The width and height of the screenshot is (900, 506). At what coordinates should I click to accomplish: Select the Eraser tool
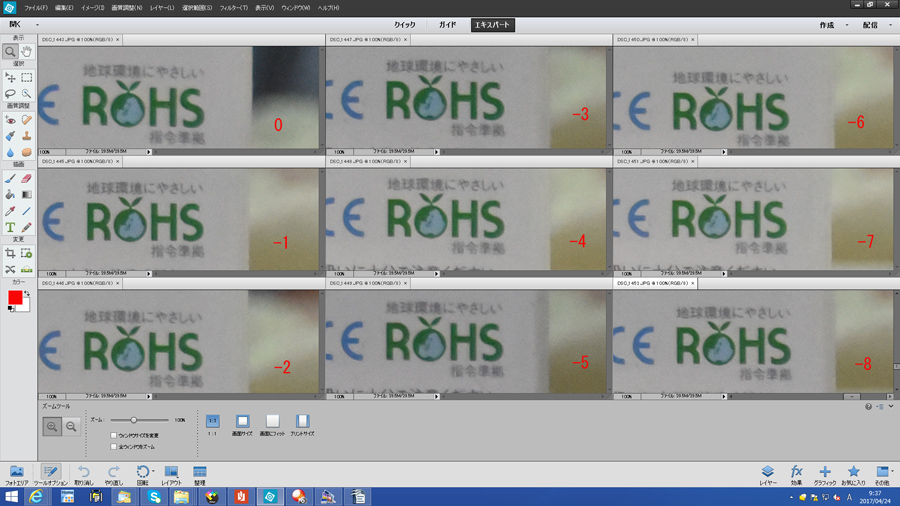(27, 179)
